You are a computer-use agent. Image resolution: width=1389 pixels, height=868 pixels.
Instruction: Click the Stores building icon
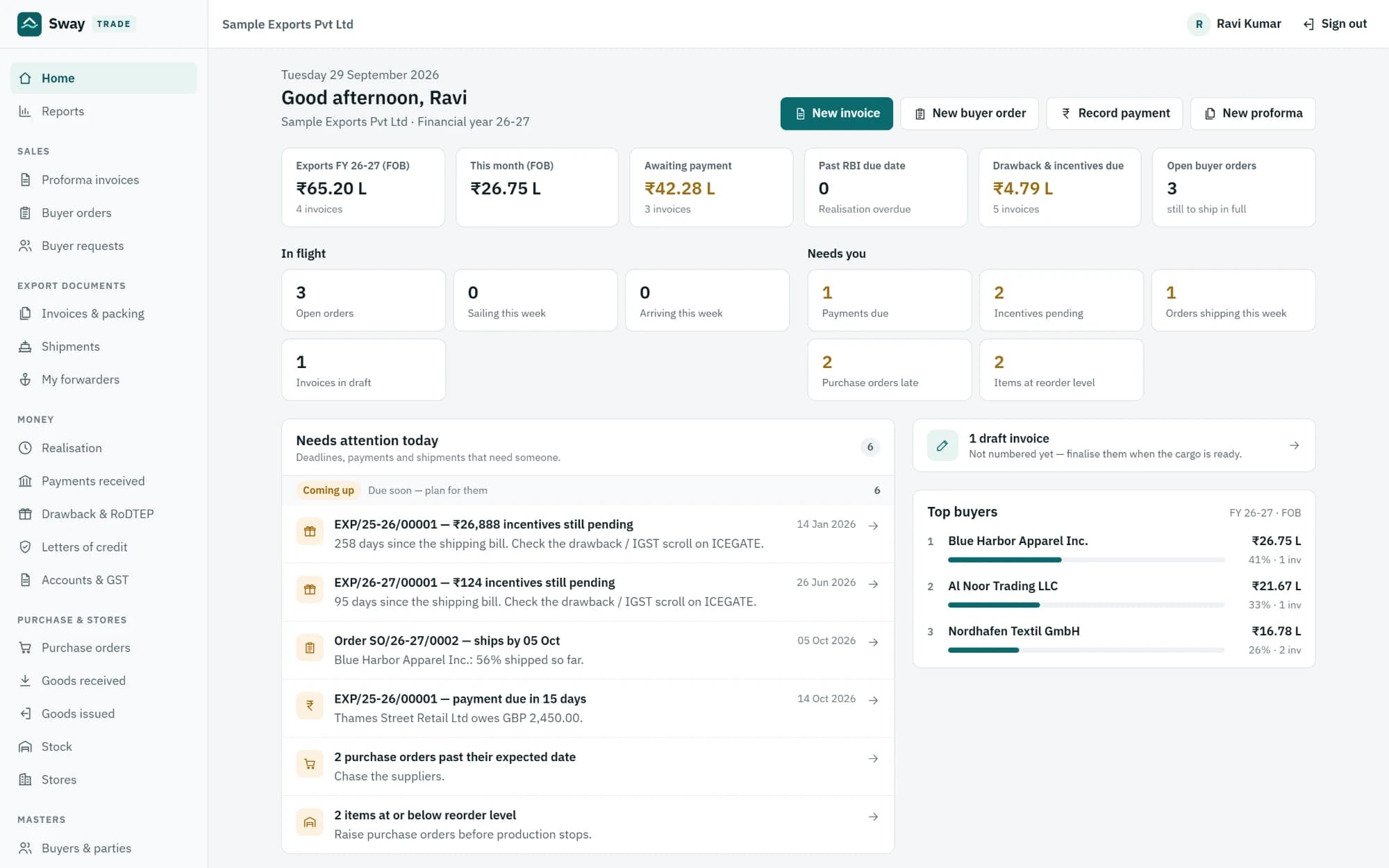click(x=25, y=780)
